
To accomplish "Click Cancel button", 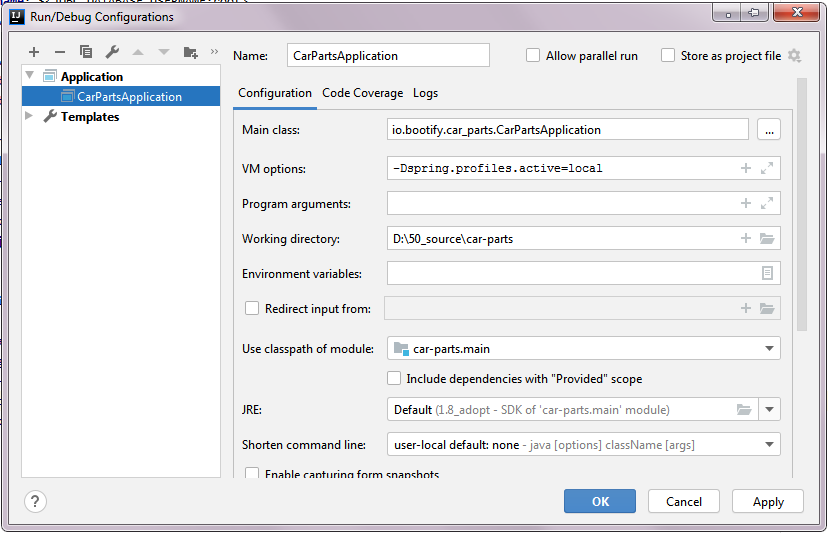I will (684, 501).
